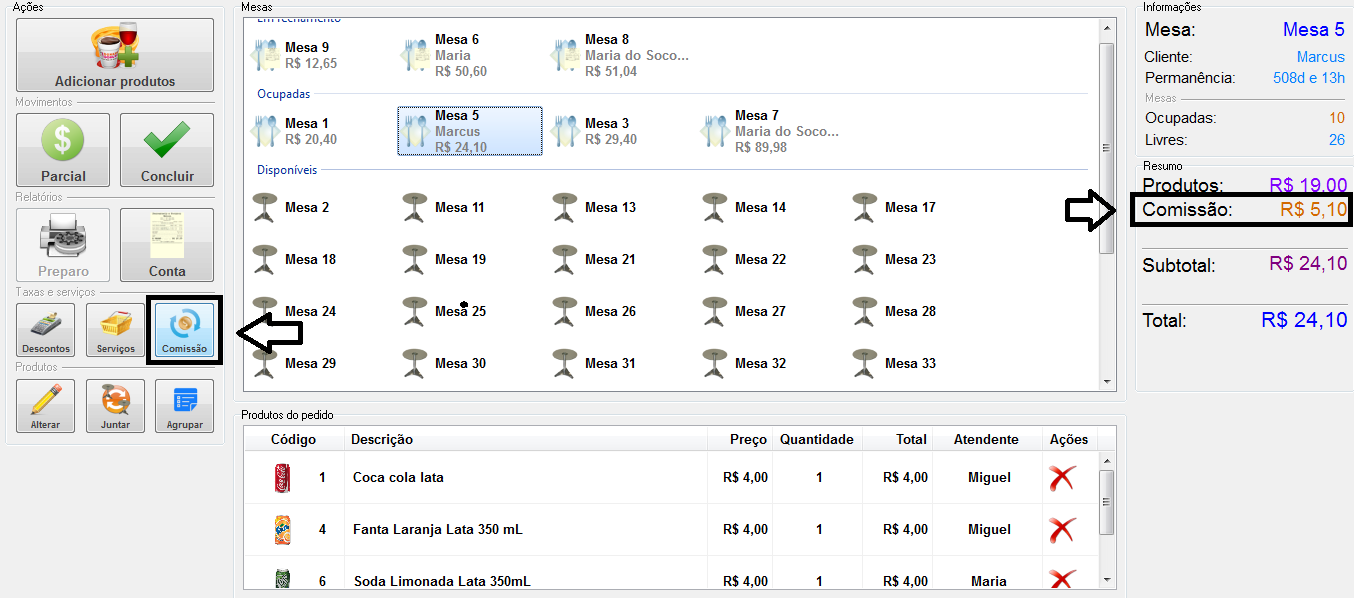Image resolution: width=1354 pixels, height=598 pixels.
Task: Click the 'Disponíveis' section header
Action: click(x=287, y=170)
